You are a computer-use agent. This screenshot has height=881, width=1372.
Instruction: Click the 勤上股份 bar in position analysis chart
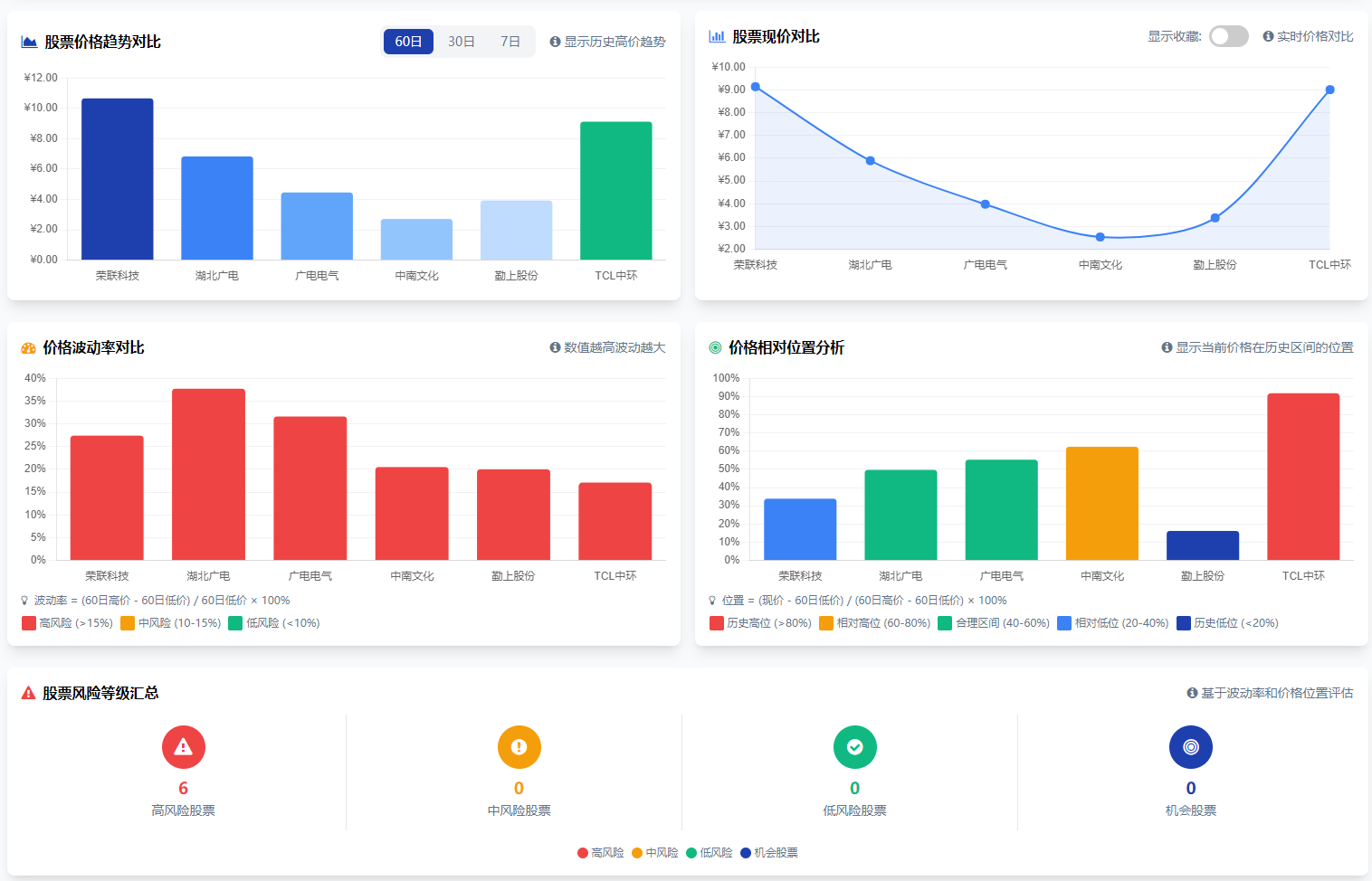pos(1202,545)
